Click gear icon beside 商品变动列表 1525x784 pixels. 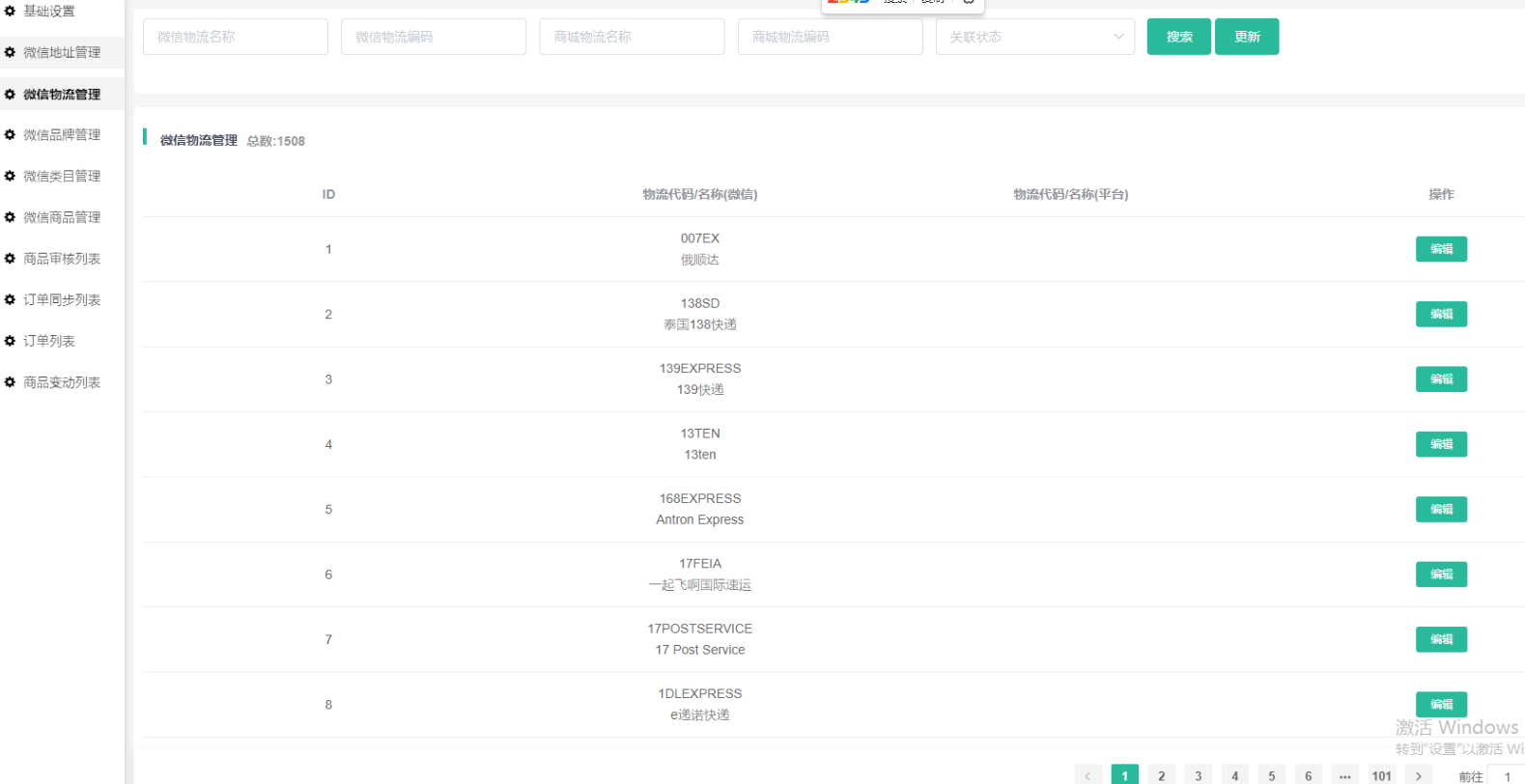click(x=10, y=382)
